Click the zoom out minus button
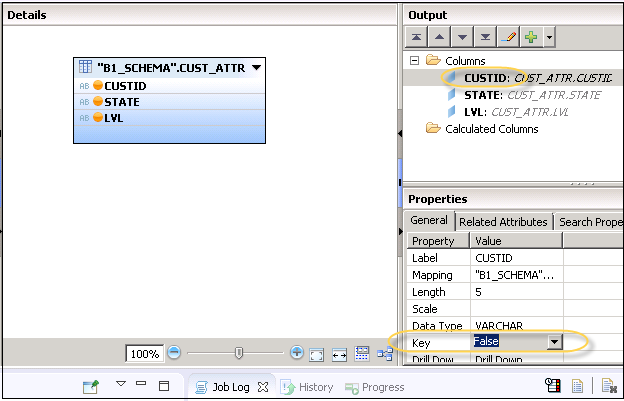The image size is (624, 401). (174, 353)
